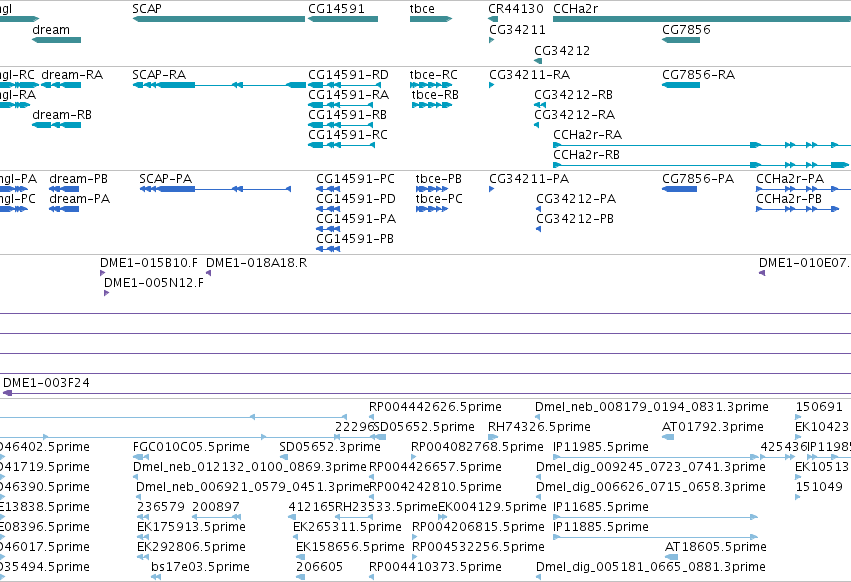Select the CG34212-PB protein label
Viewport: 851px width, 582px height.
(x=575, y=219)
